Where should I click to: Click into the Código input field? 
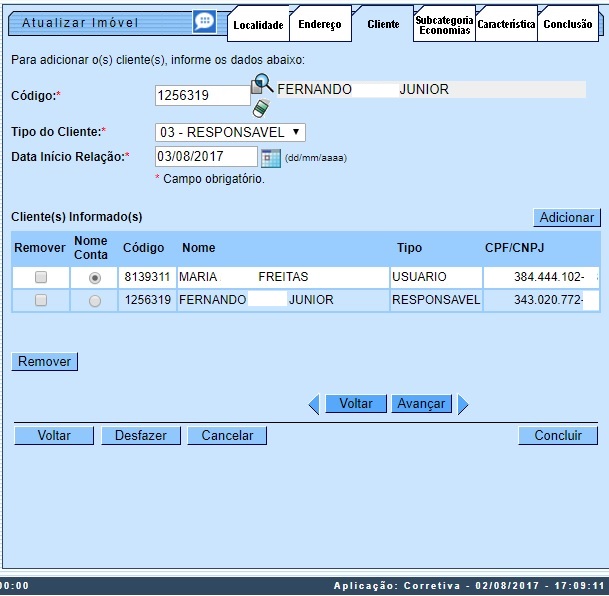[202, 95]
